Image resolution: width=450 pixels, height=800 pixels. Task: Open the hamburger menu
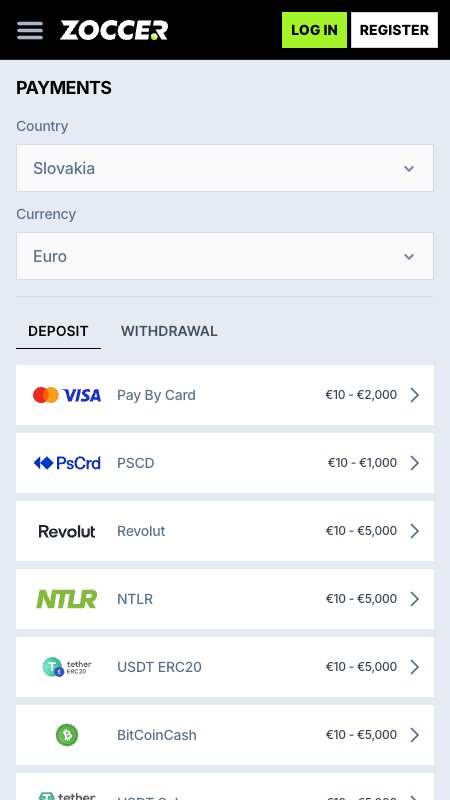pos(30,30)
